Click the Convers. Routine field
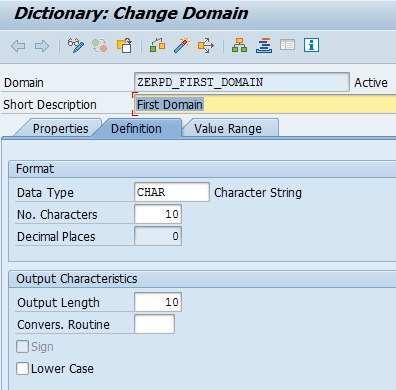This screenshot has height=390, width=396. 154,324
